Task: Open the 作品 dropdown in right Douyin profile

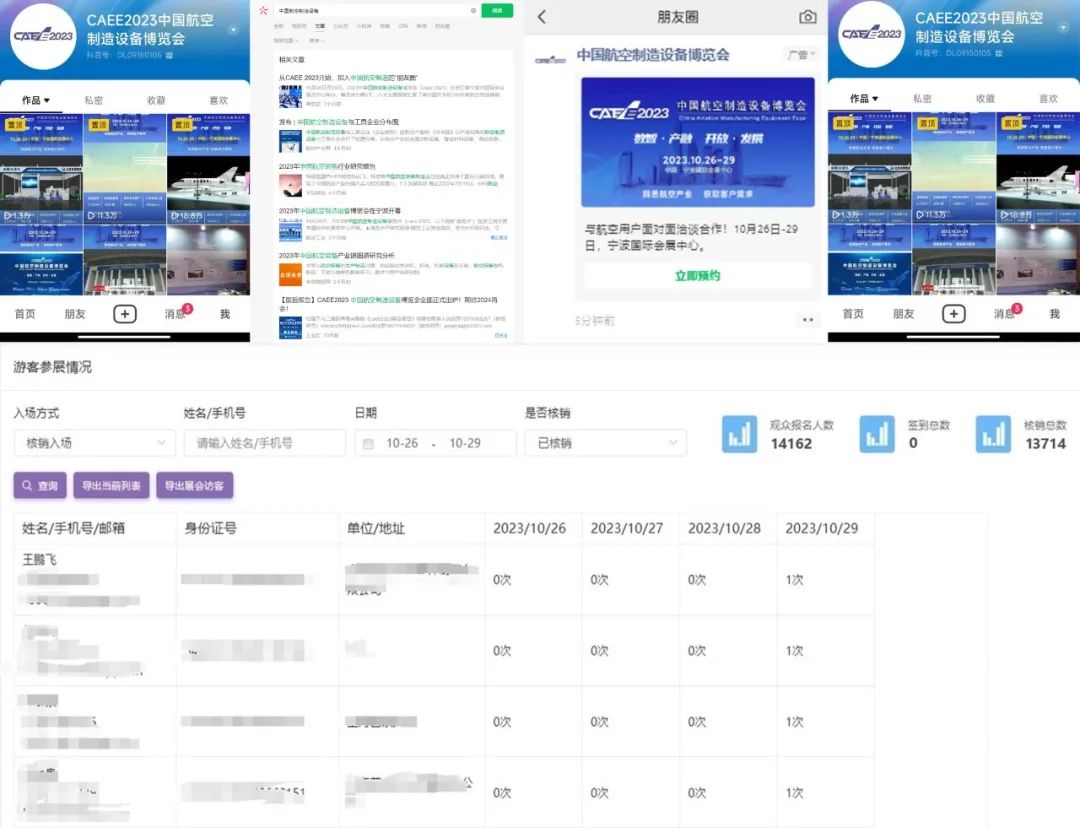Action: (x=864, y=99)
